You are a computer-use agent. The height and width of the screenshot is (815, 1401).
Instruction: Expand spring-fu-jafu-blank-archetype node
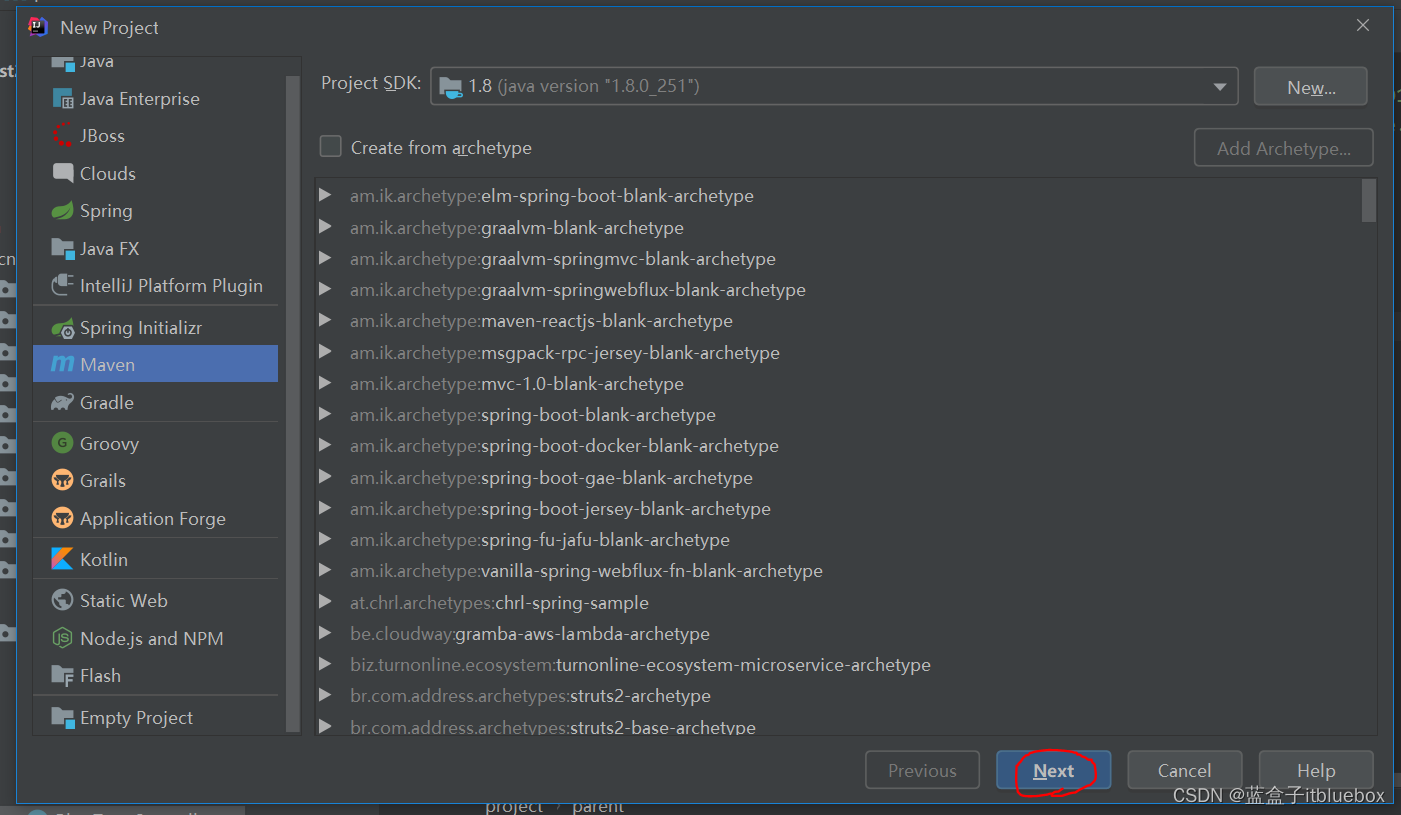[x=325, y=539]
